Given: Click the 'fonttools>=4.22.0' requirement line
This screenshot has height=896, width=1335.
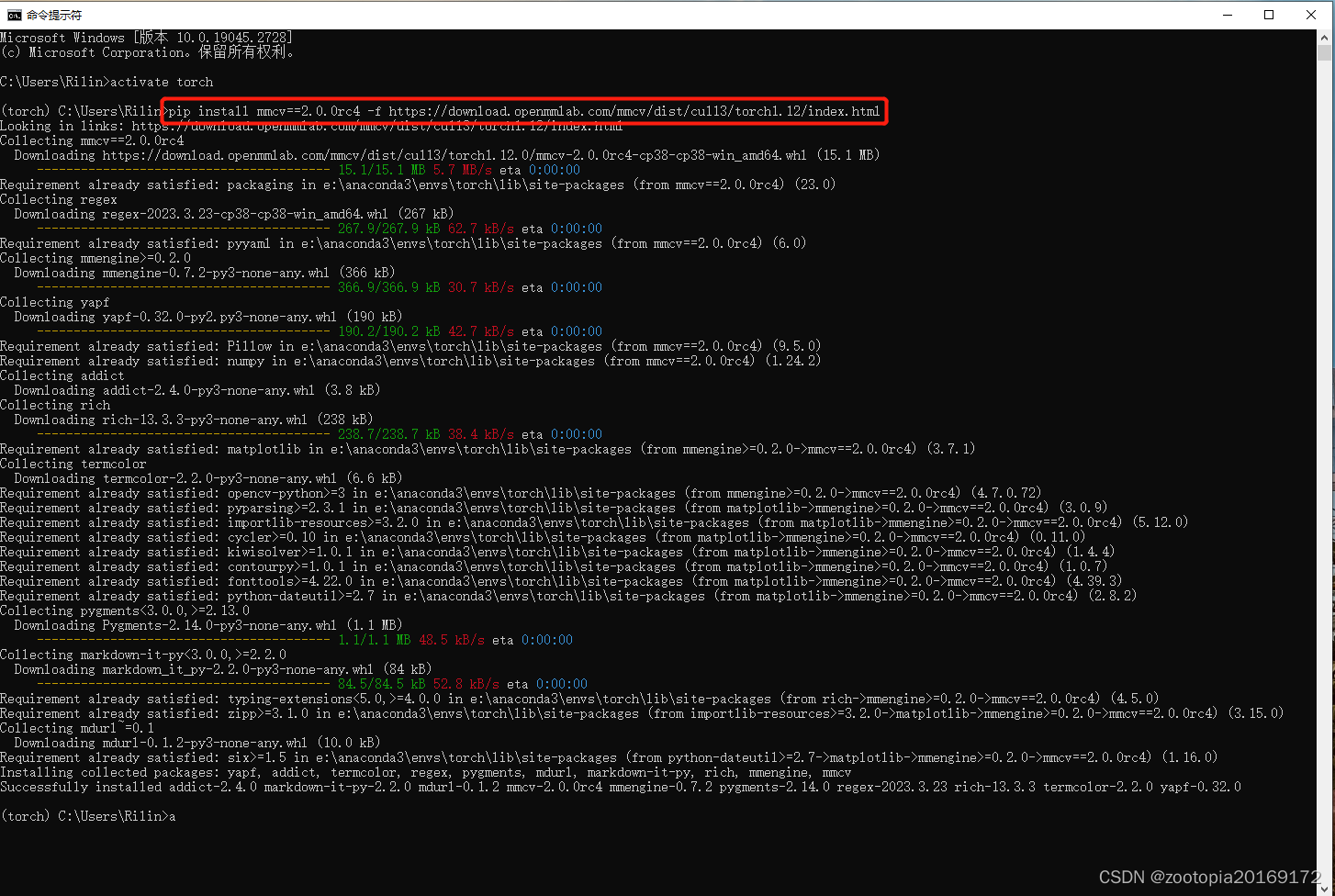Looking at the screenshot, I should point(561,581).
